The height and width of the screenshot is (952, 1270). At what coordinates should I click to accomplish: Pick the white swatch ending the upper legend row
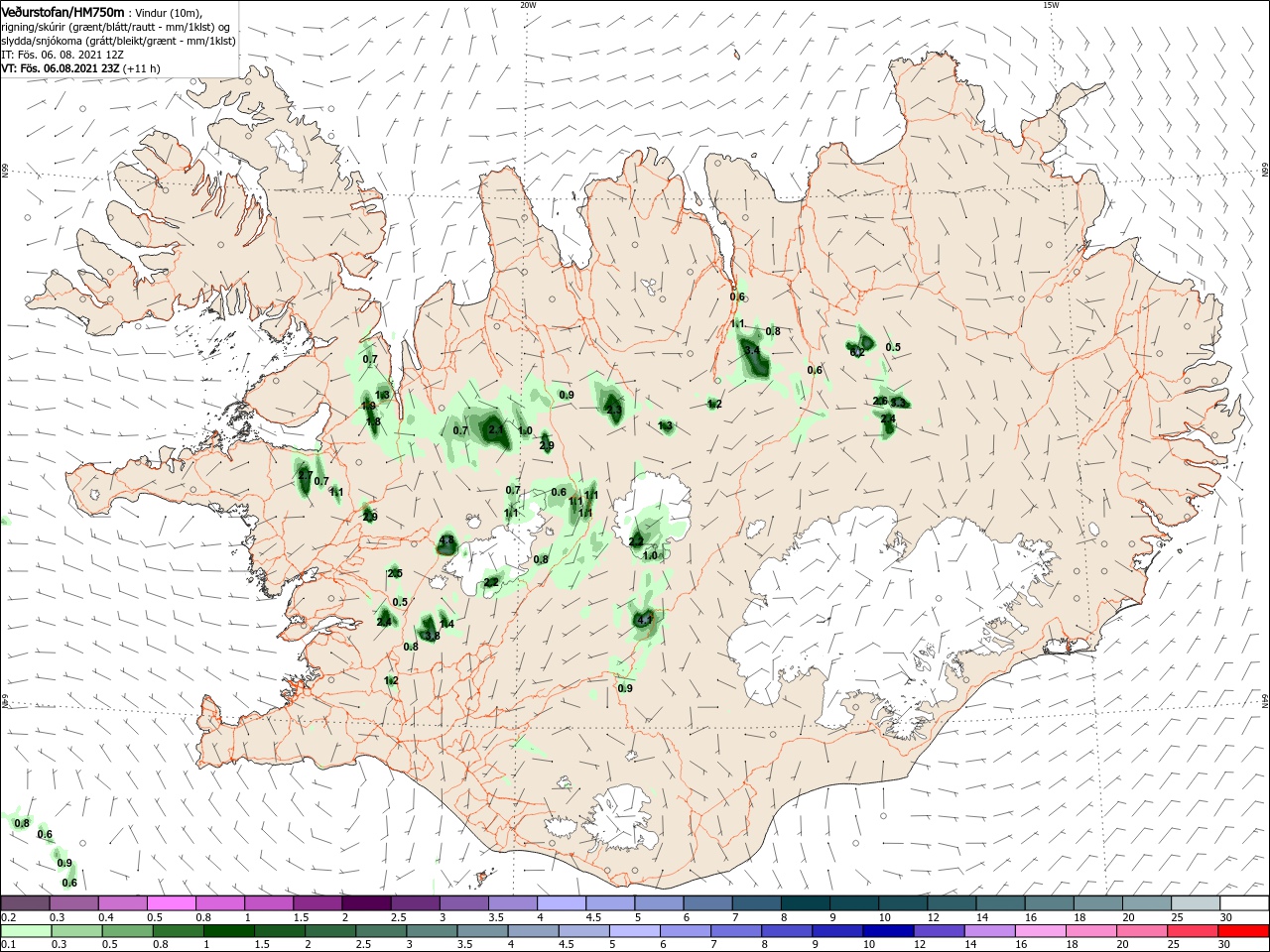(1244, 903)
